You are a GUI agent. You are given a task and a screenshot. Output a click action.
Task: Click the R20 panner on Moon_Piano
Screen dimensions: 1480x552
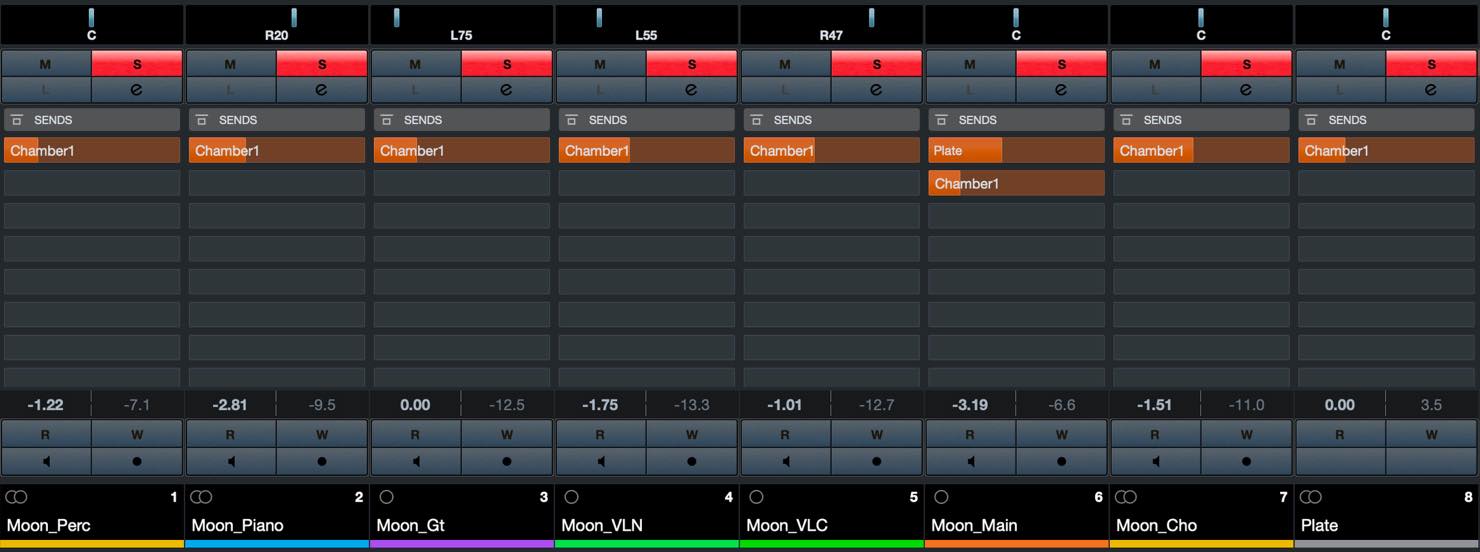pos(277,24)
